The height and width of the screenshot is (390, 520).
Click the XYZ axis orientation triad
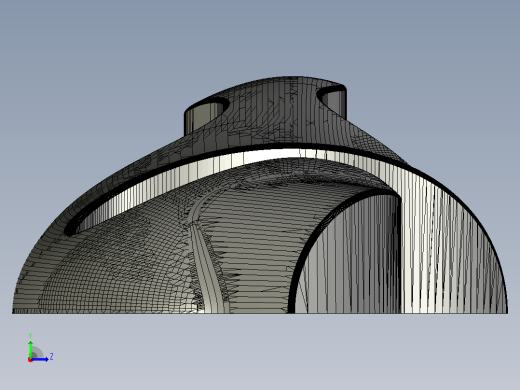(x=40, y=348)
